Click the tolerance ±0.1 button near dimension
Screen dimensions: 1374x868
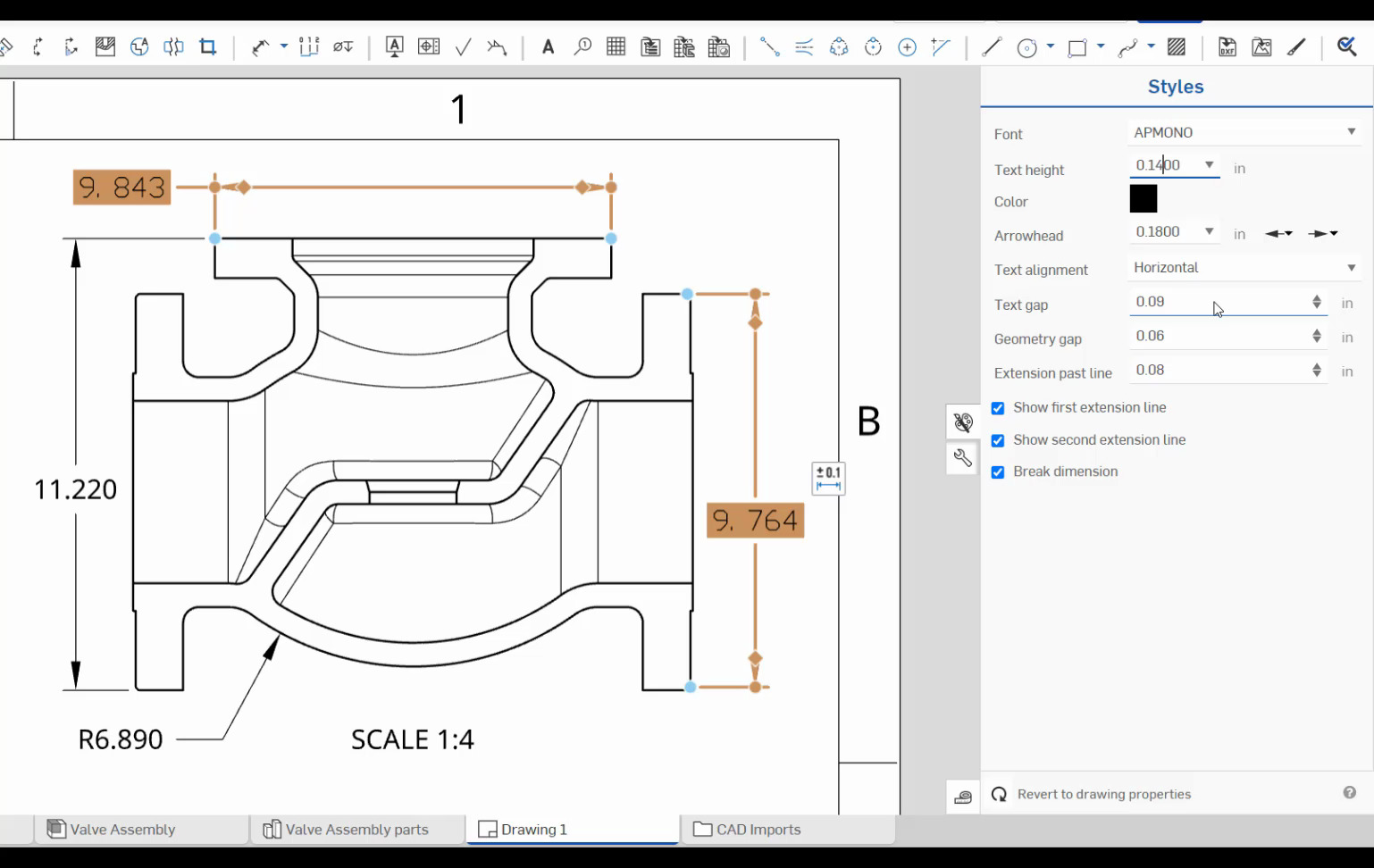[x=828, y=479]
